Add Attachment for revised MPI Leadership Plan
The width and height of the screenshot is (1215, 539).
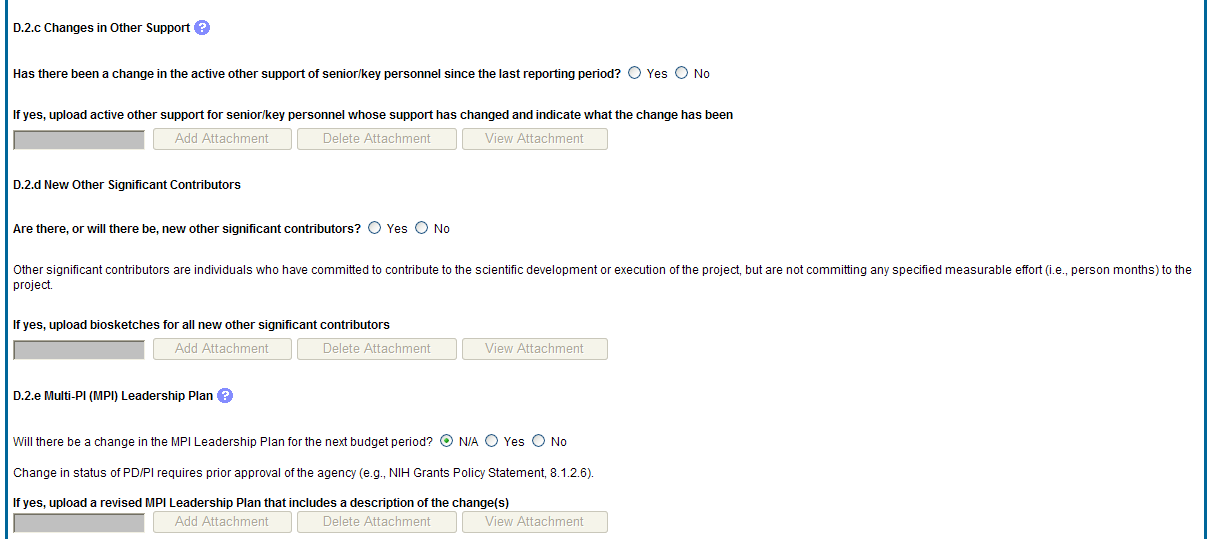click(x=222, y=522)
